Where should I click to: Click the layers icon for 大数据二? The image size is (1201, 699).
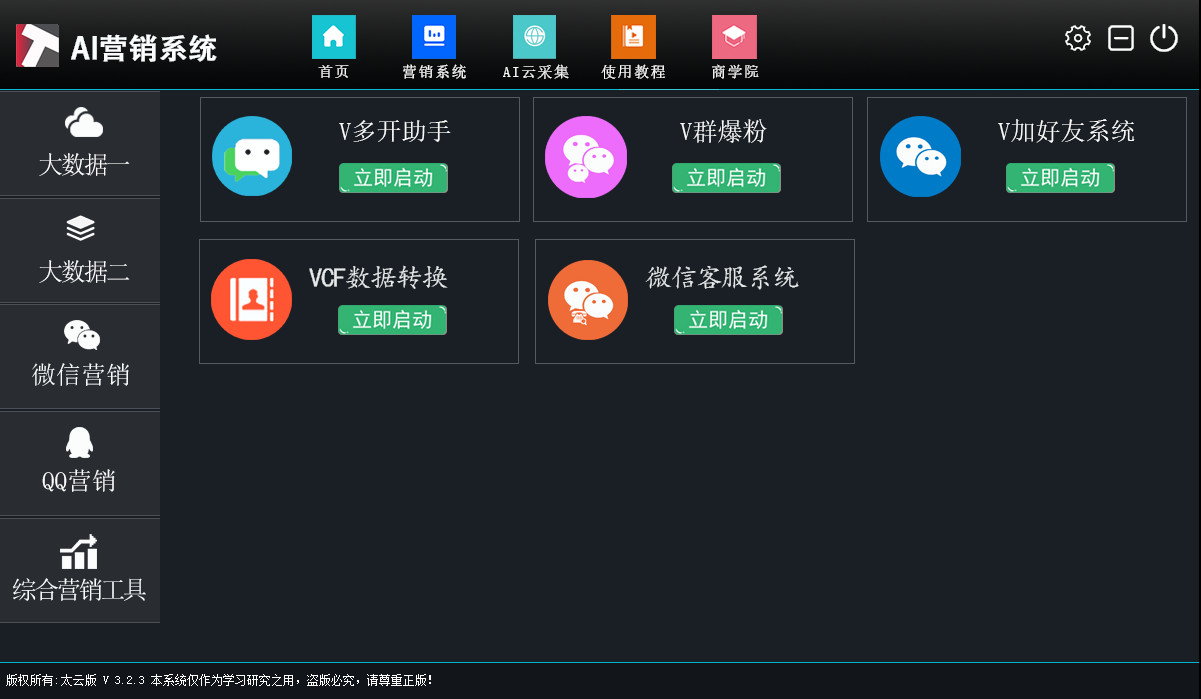[81, 229]
